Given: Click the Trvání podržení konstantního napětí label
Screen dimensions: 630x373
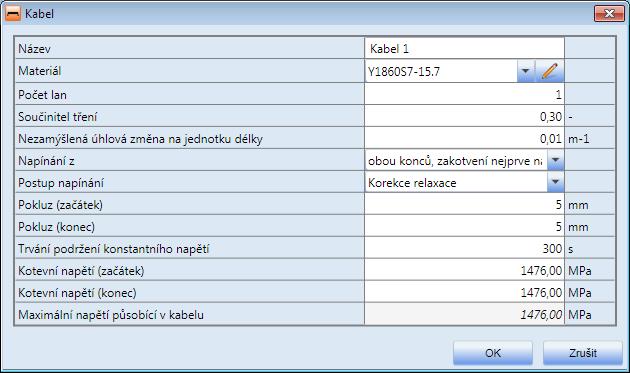Looking at the screenshot, I should (114, 249).
